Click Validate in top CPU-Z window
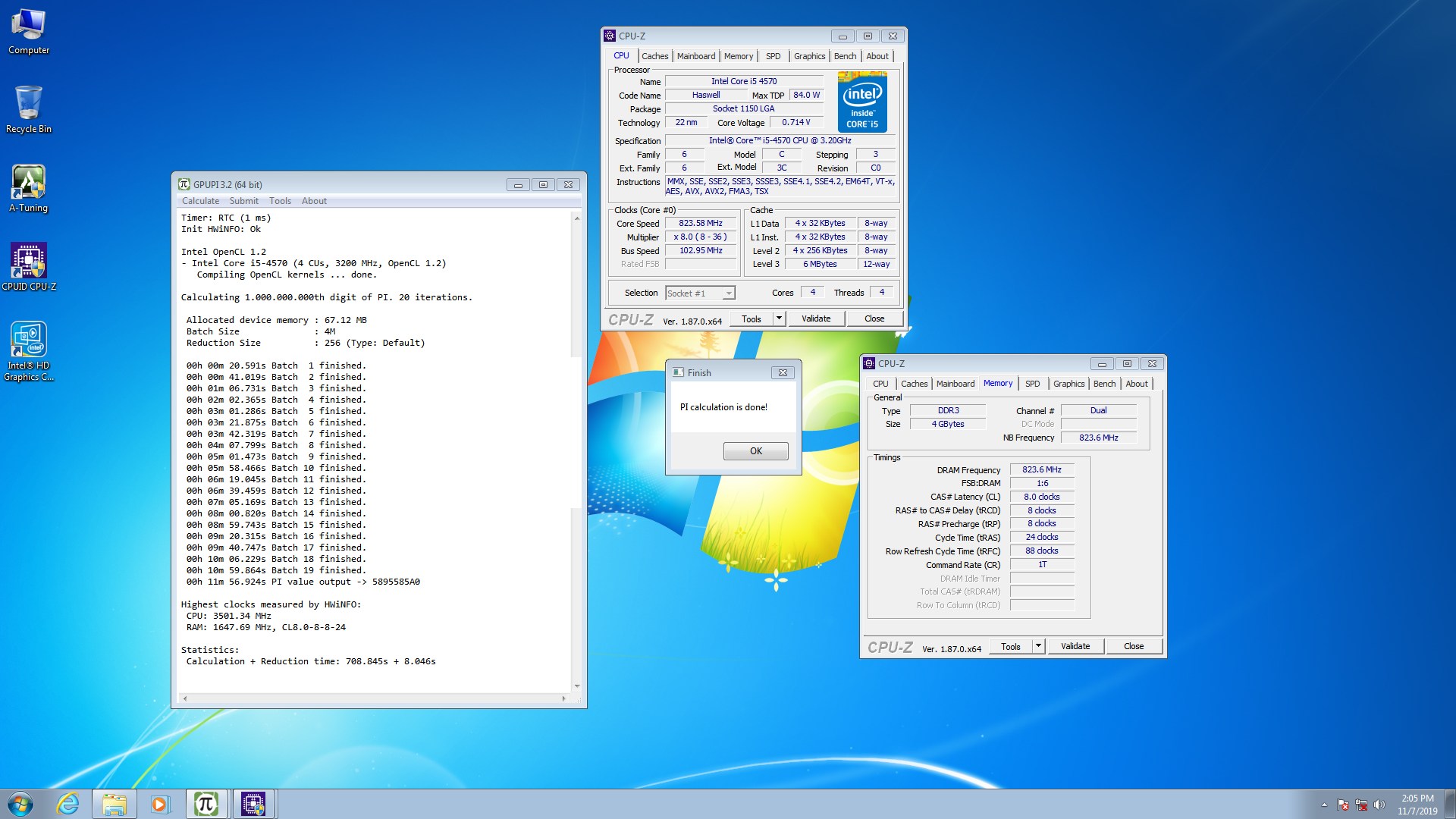 816,319
